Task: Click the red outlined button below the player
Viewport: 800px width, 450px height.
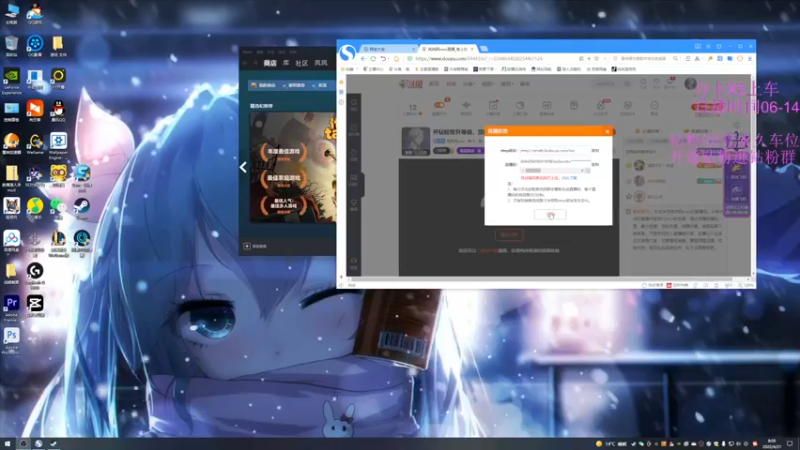Action: click(x=509, y=235)
